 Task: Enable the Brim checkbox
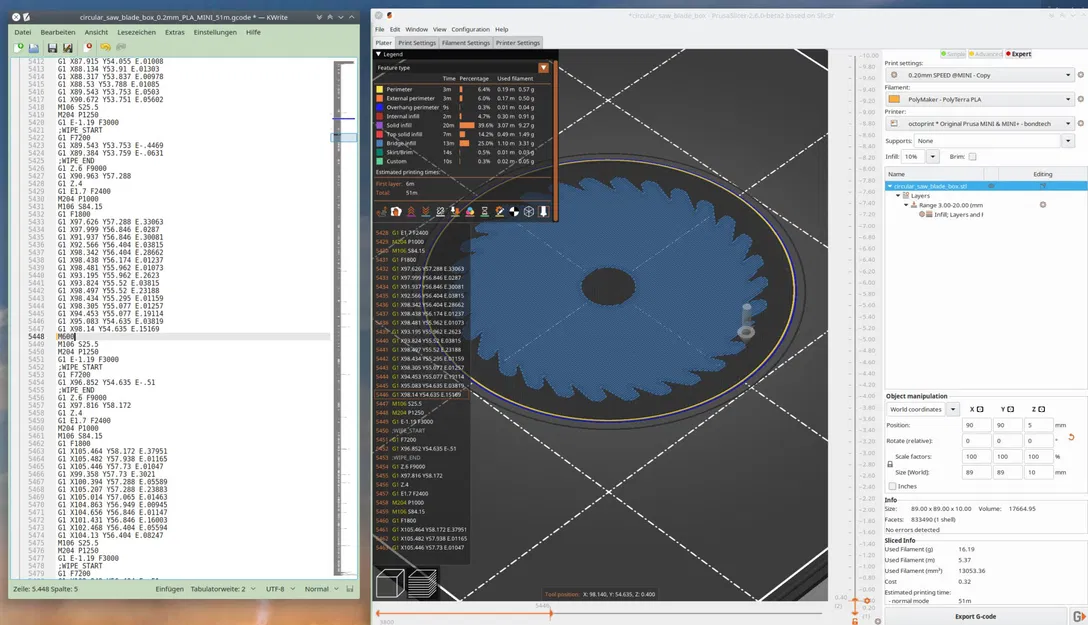(x=972, y=157)
